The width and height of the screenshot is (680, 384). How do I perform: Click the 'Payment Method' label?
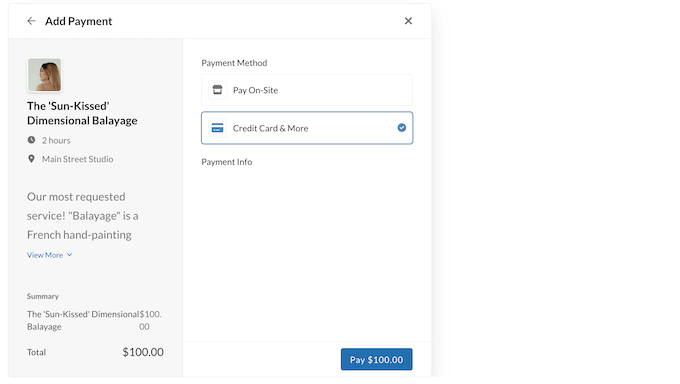[x=234, y=63]
